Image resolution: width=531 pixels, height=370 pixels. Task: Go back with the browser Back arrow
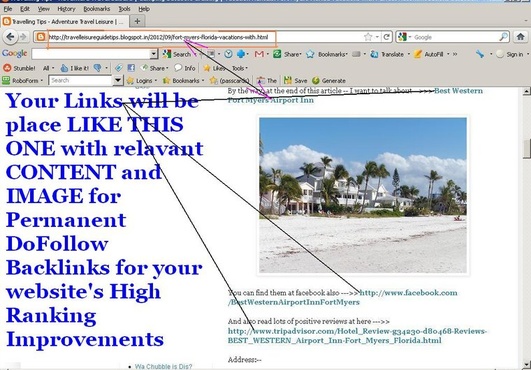click(10, 37)
